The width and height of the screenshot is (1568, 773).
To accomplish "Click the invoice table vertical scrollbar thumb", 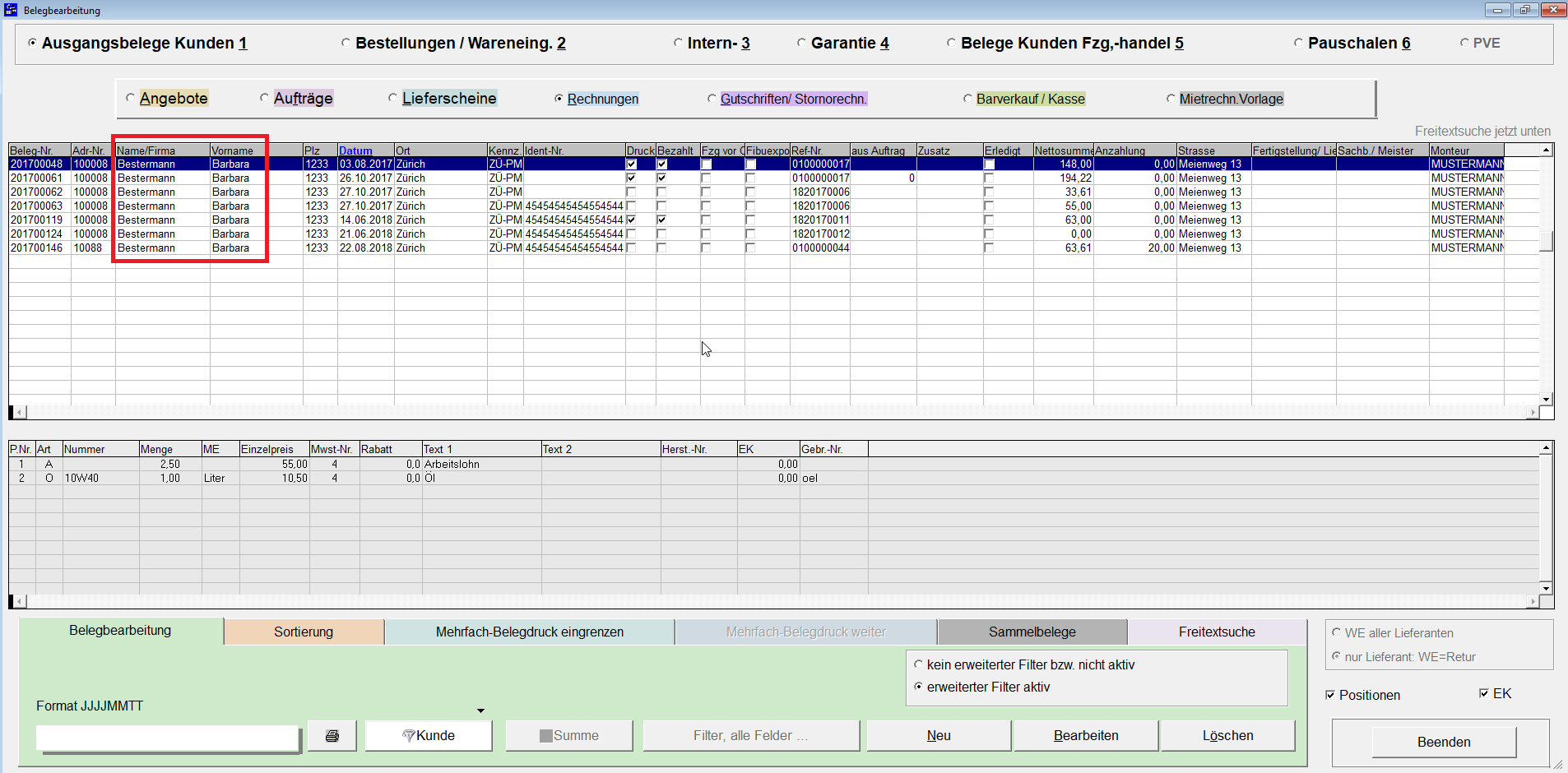I will click(x=1547, y=241).
